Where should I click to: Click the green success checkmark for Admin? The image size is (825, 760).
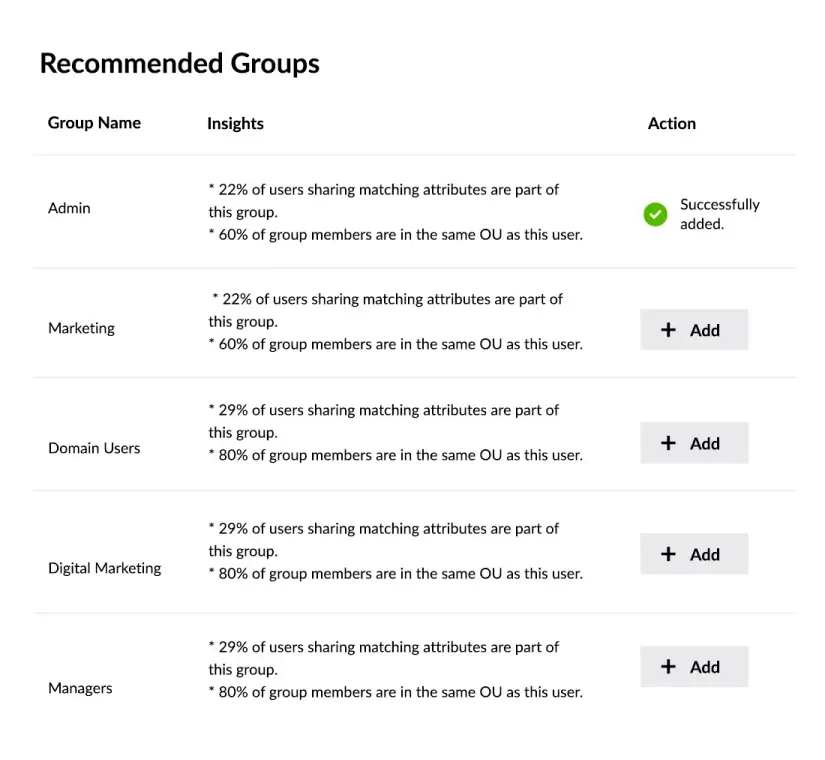pyautogui.click(x=655, y=214)
